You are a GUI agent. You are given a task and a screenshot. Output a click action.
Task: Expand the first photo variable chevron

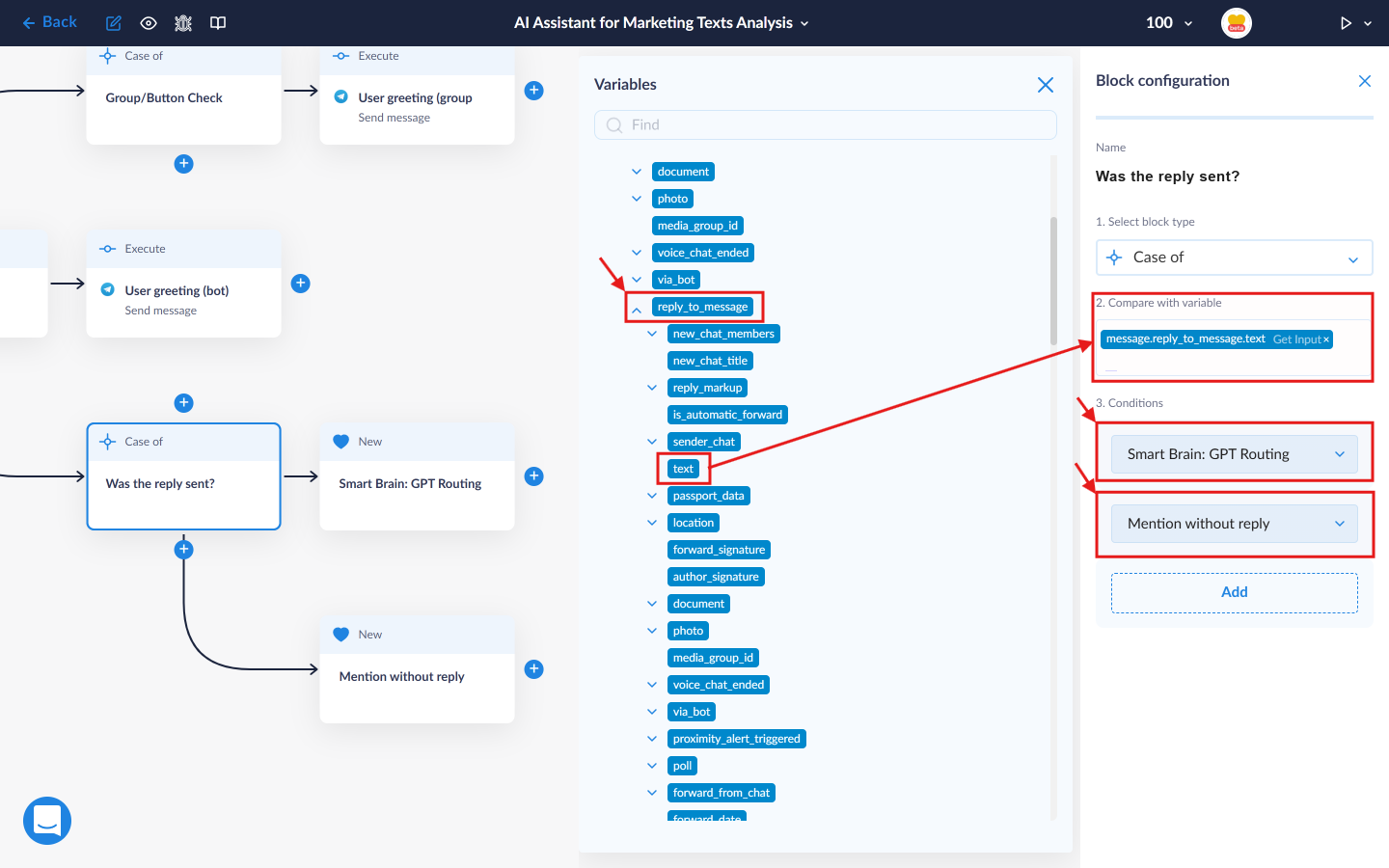(637, 199)
